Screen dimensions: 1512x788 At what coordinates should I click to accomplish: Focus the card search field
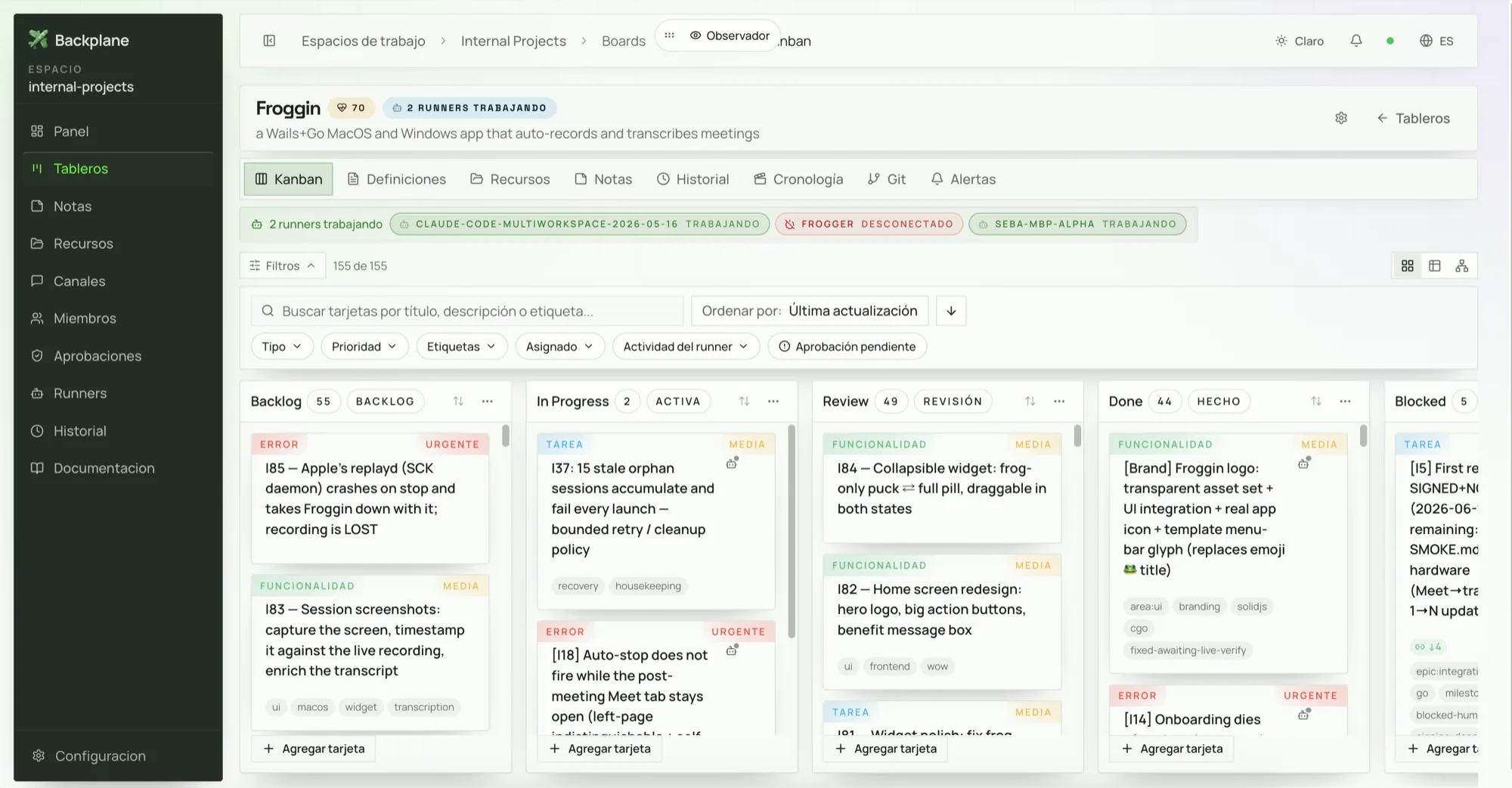tap(467, 311)
